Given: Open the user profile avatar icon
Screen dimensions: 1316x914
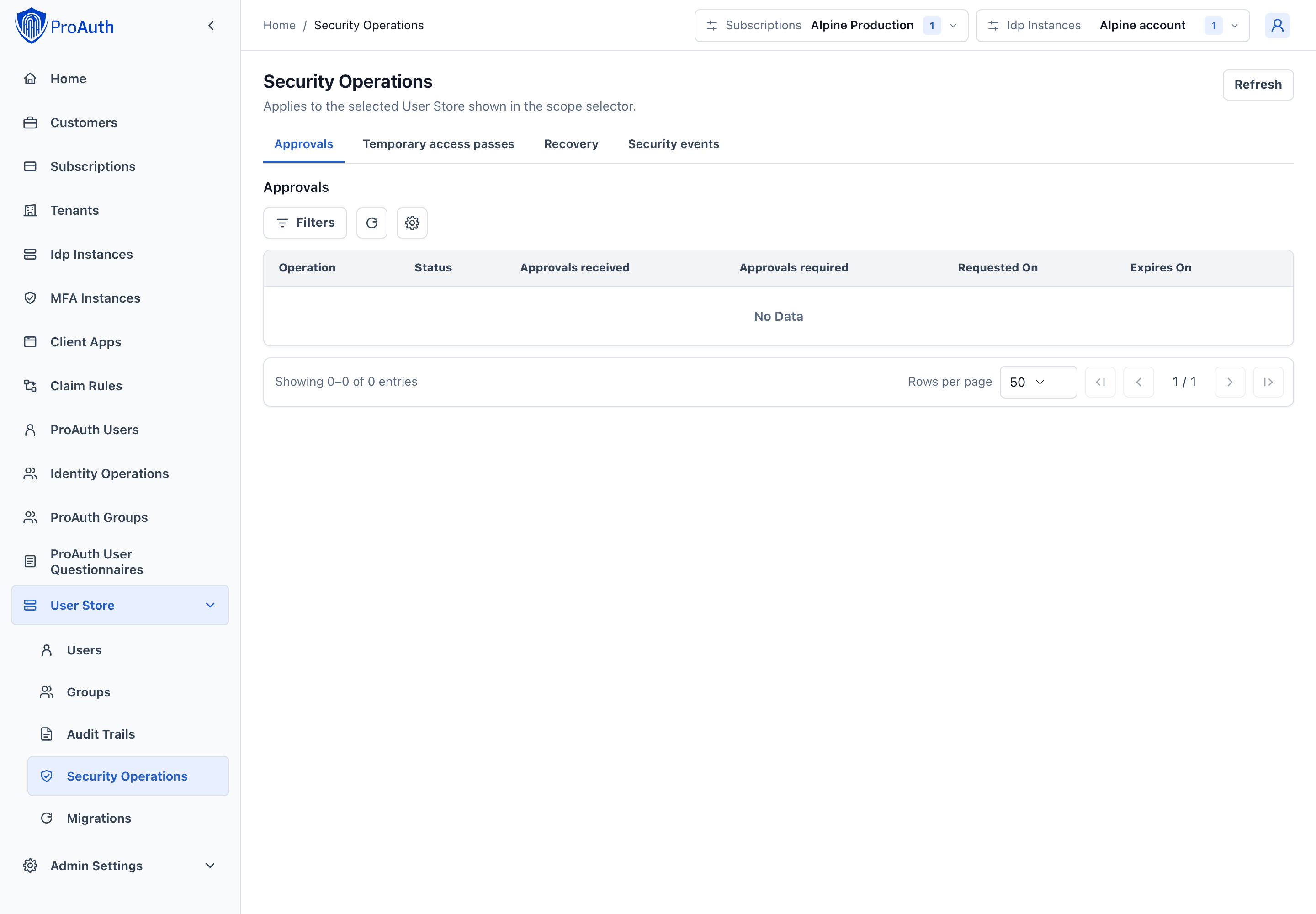Looking at the screenshot, I should click(1277, 26).
